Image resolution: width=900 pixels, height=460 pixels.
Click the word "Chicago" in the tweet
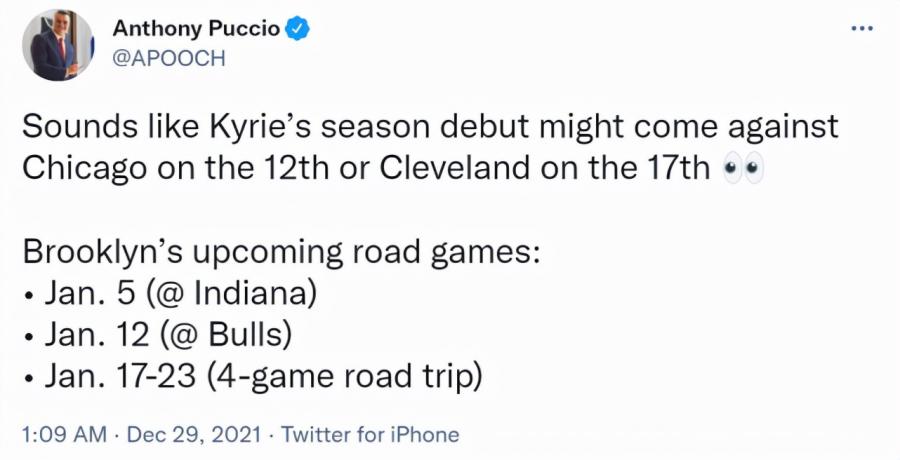pos(84,169)
